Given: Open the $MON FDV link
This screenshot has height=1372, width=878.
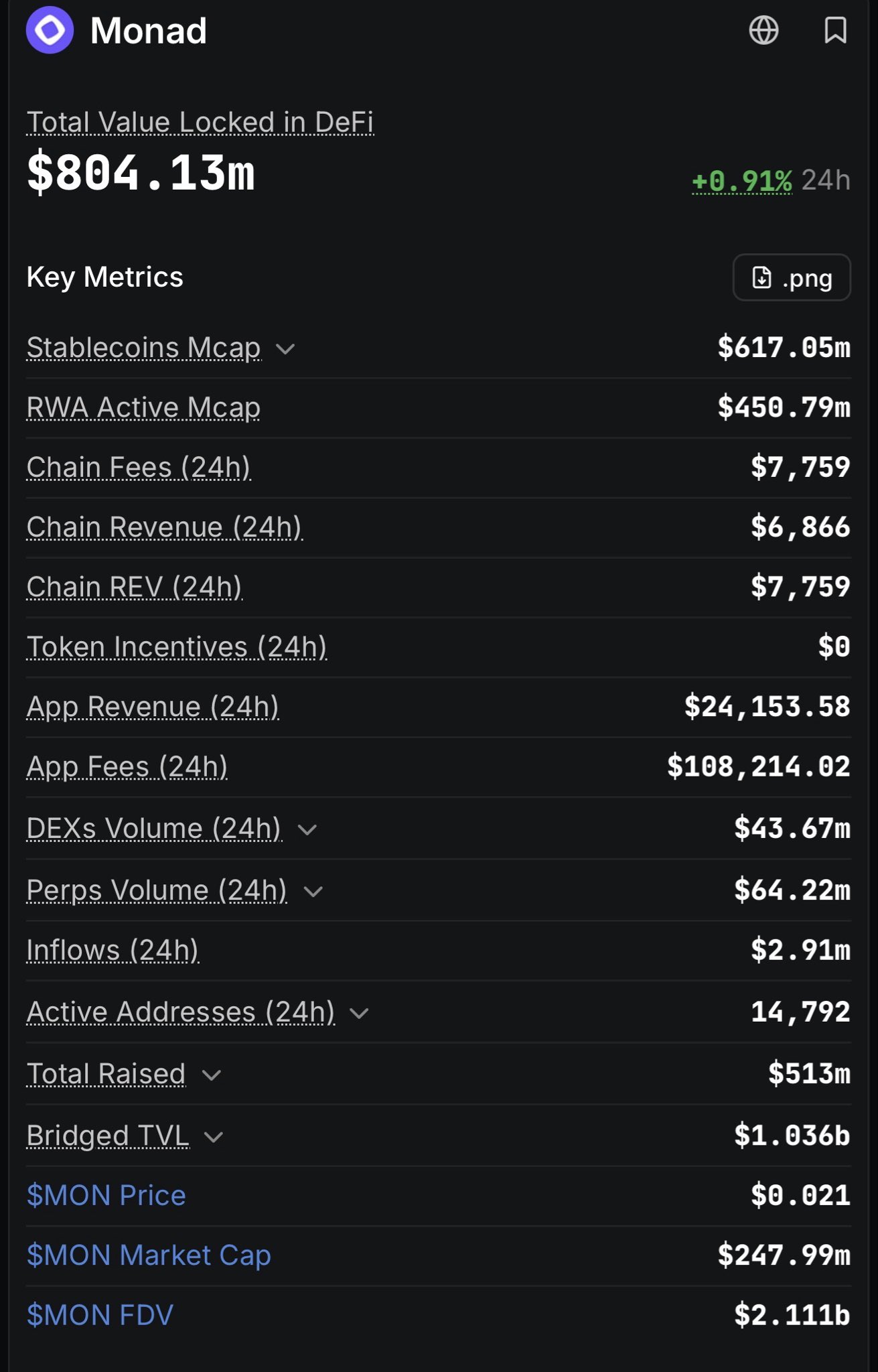Looking at the screenshot, I should (x=100, y=1315).
